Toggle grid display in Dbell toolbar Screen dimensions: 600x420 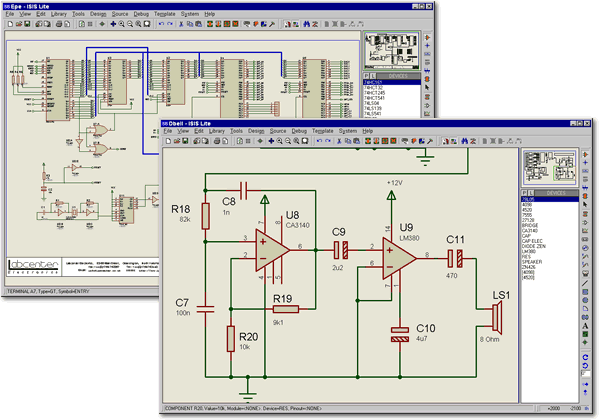(248, 141)
